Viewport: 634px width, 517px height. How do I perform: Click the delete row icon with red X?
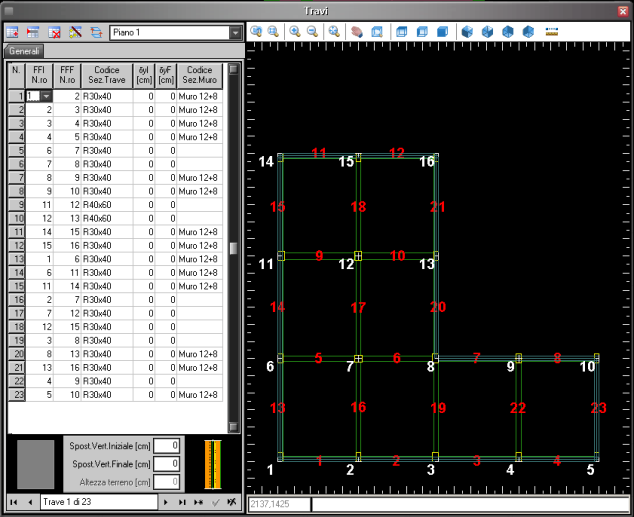(55, 33)
